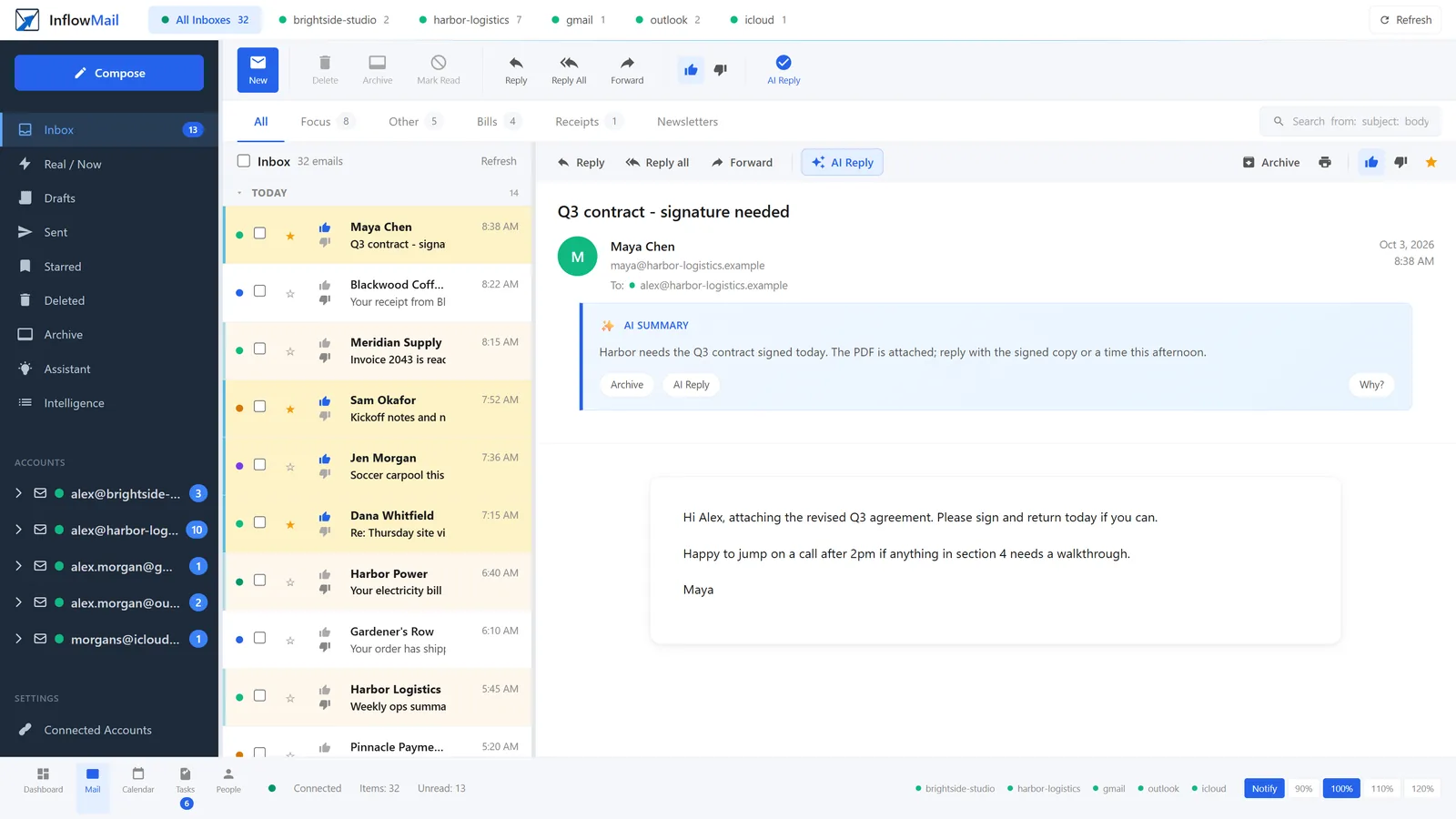The height and width of the screenshot is (819, 1456).
Task: Toggle the Notify button in status bar
Action: pos(1264,788)
